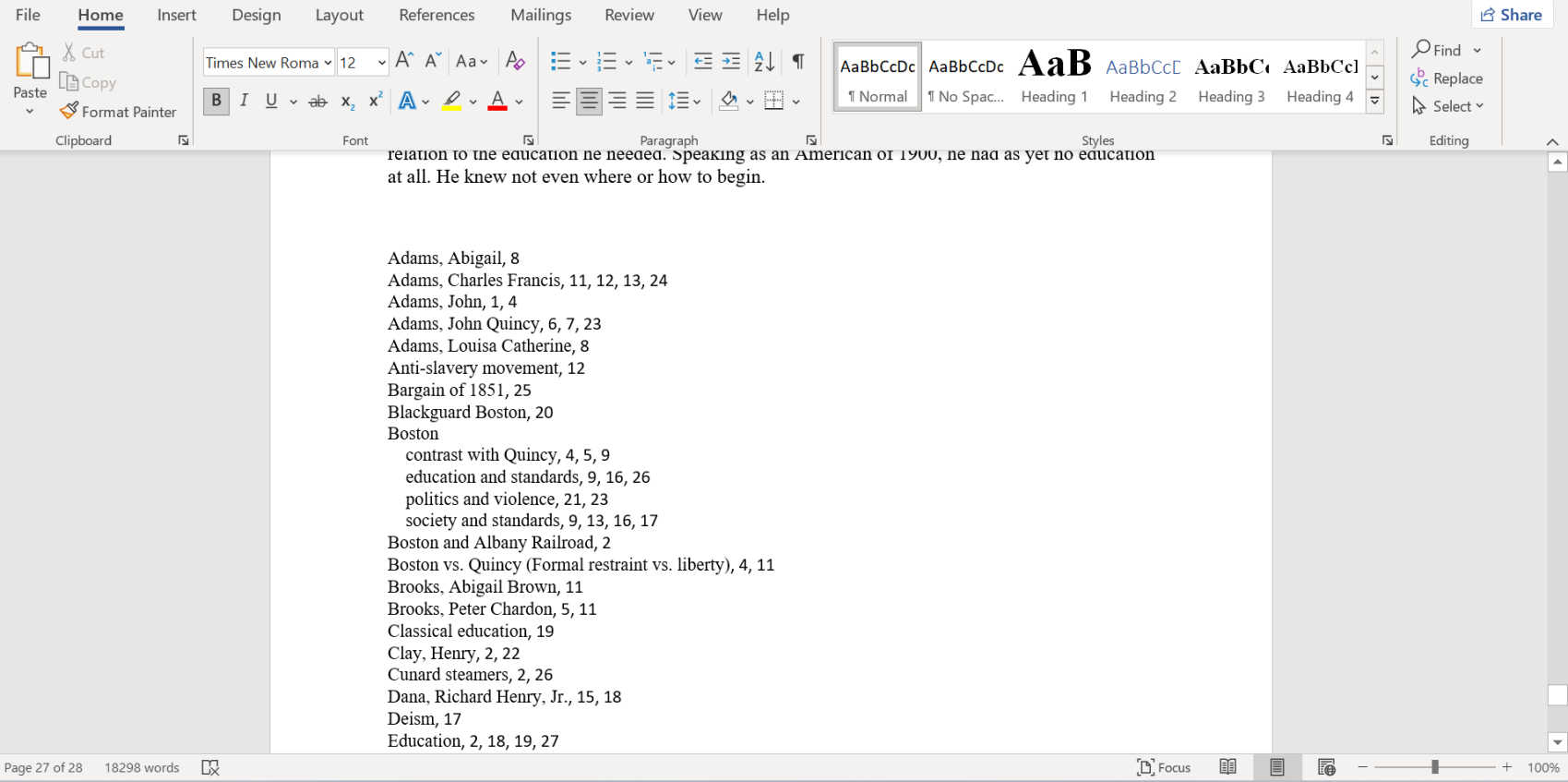Activate the Format Painter tool

pos(118,112)
